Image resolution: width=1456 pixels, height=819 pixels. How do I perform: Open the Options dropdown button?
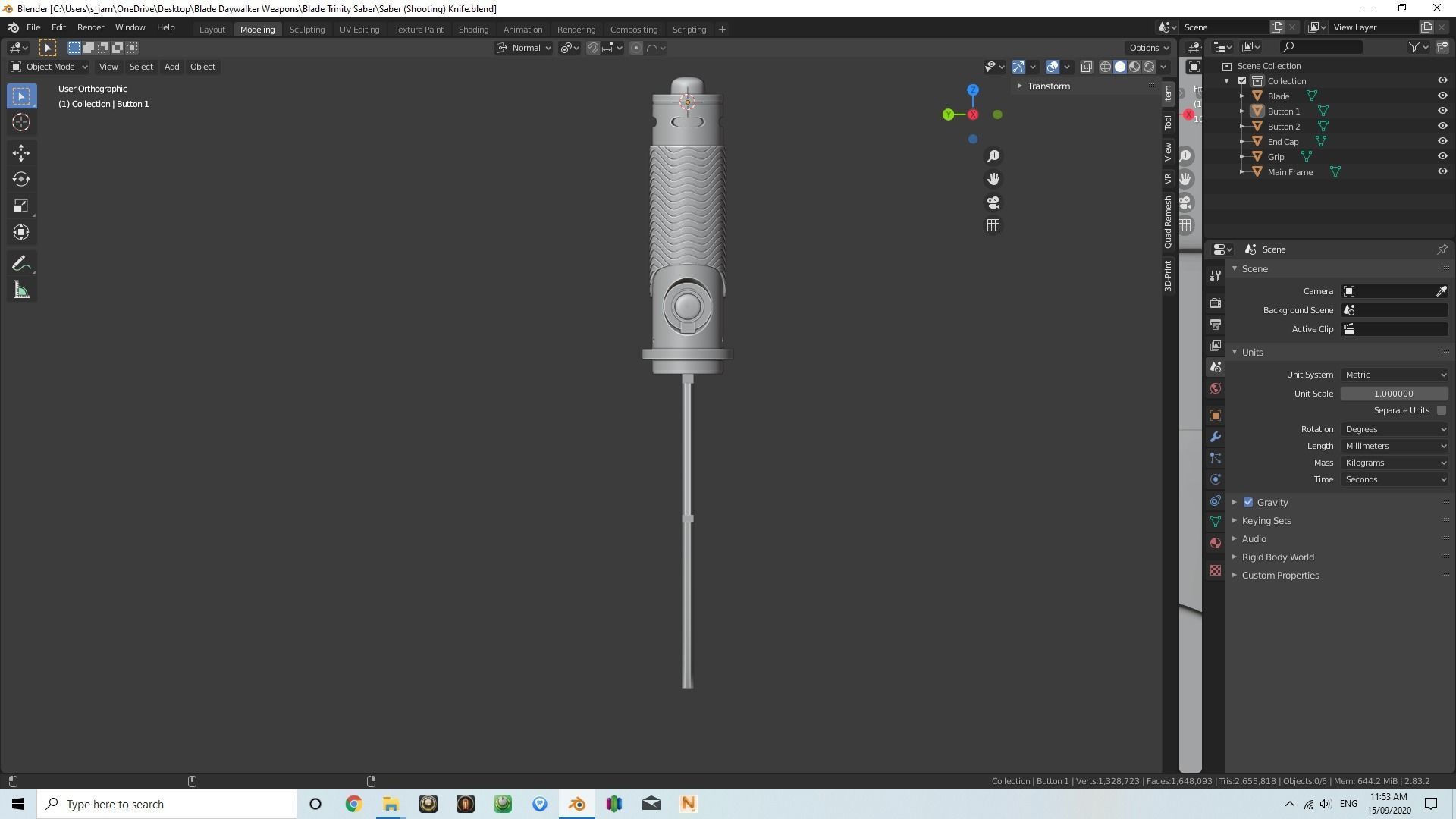point(1148,48)
